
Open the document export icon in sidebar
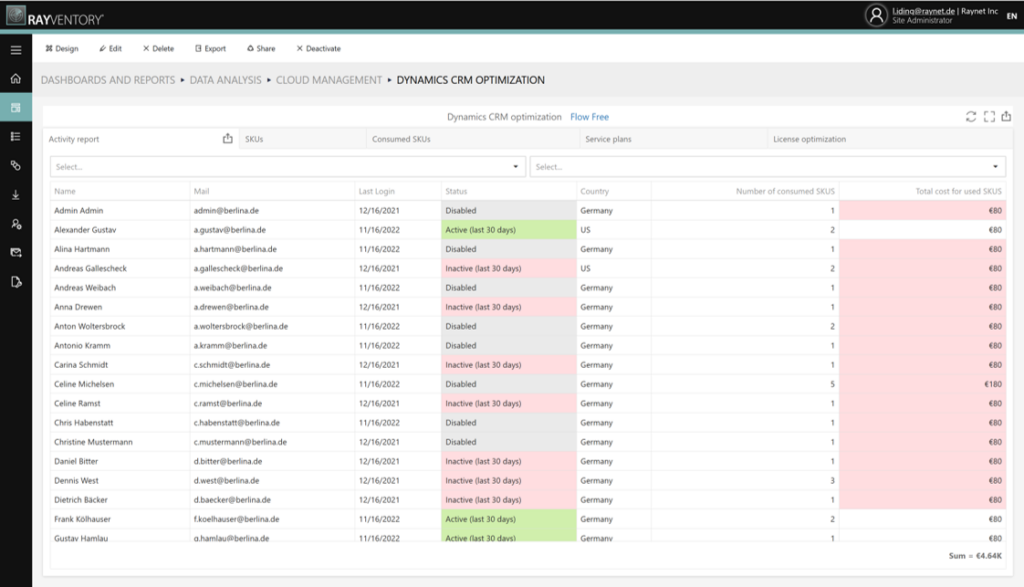[x=16, y=282]
